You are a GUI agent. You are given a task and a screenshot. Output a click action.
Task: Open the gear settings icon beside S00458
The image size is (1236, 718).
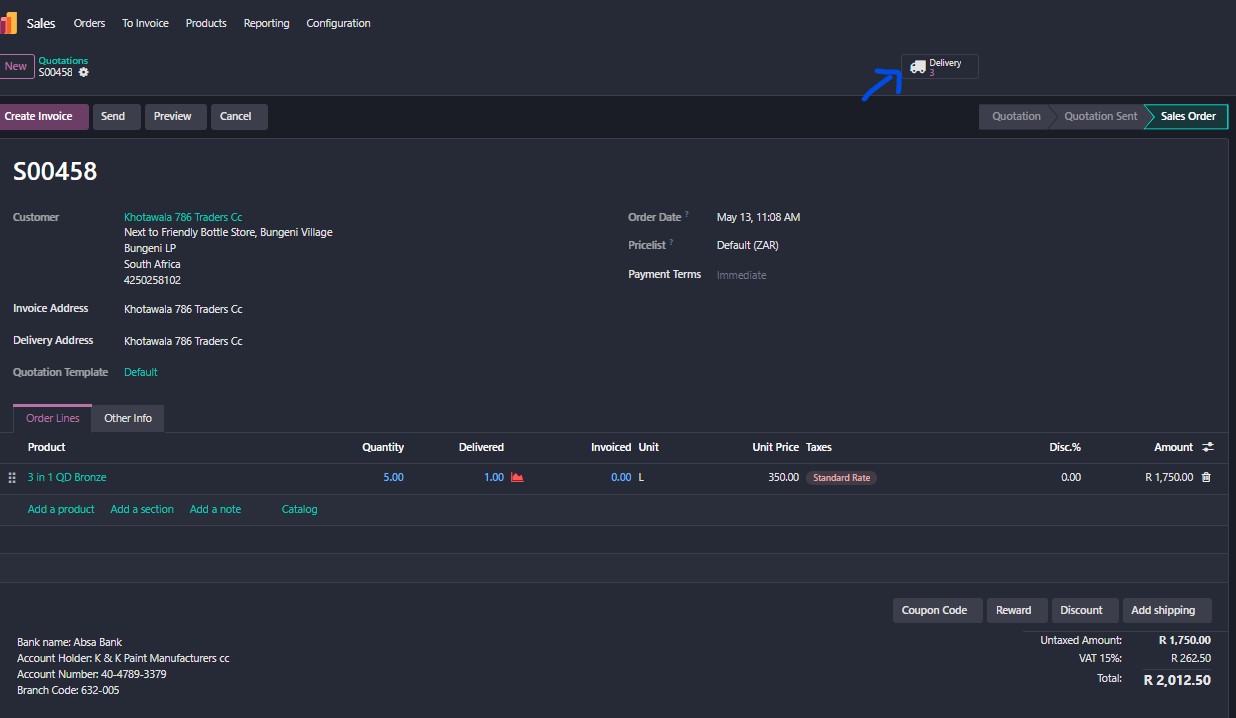tap(84, 72)
